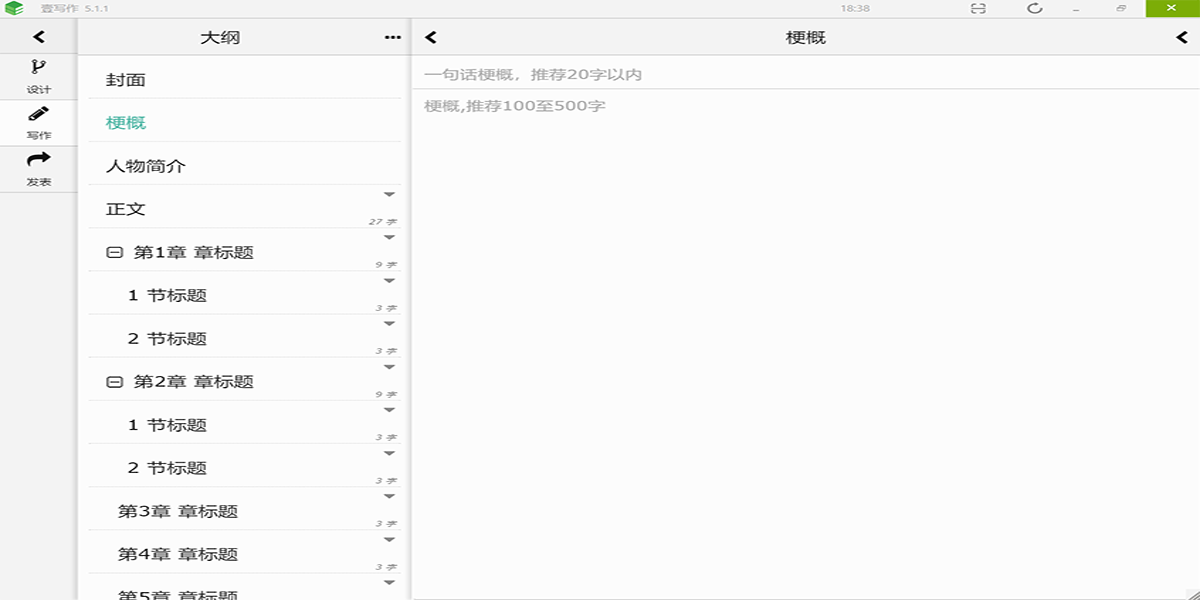Open the 设计 (Design) mode in sidebar

(x=38, y=76)
